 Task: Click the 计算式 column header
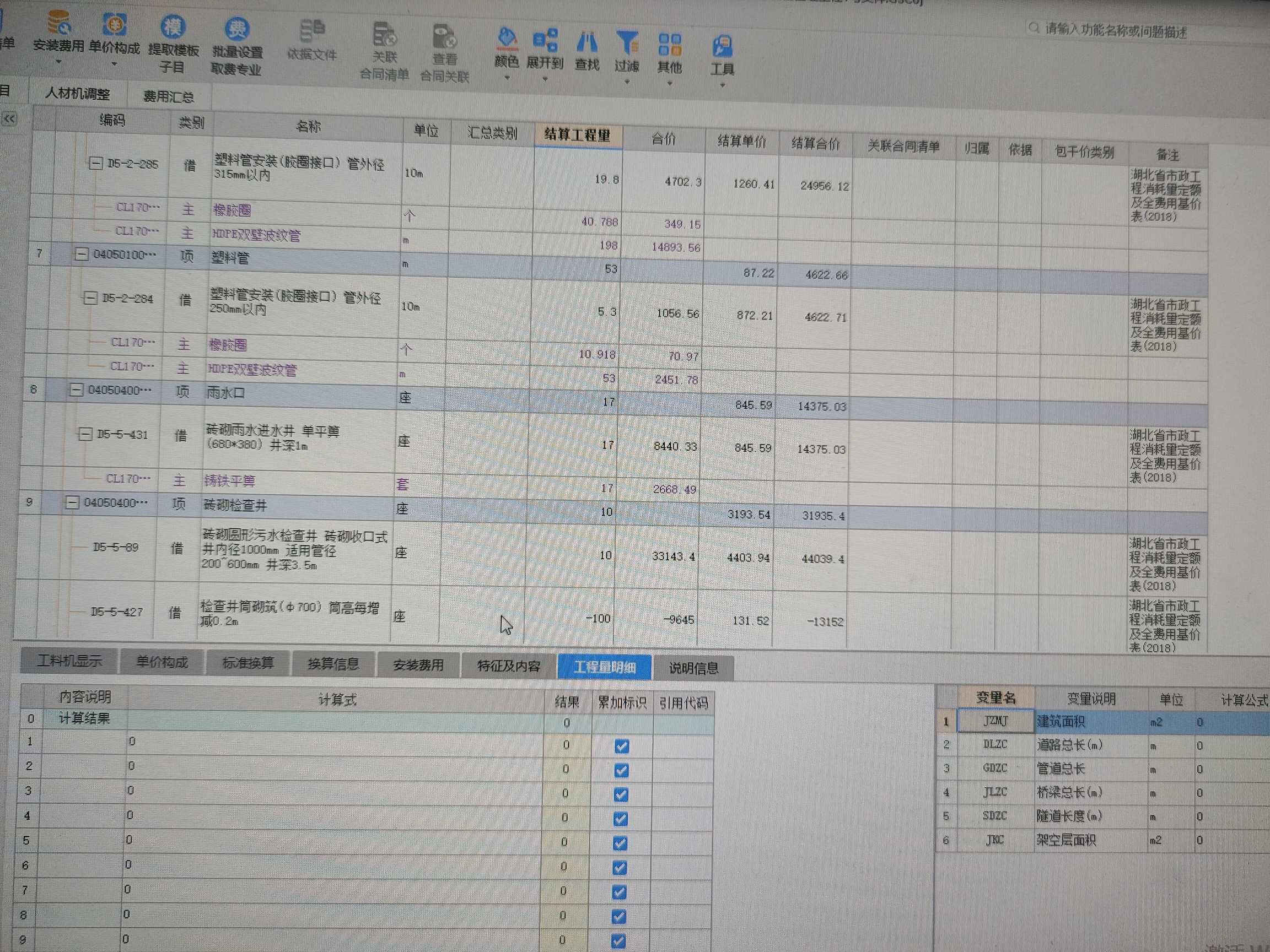coord(337,700)
